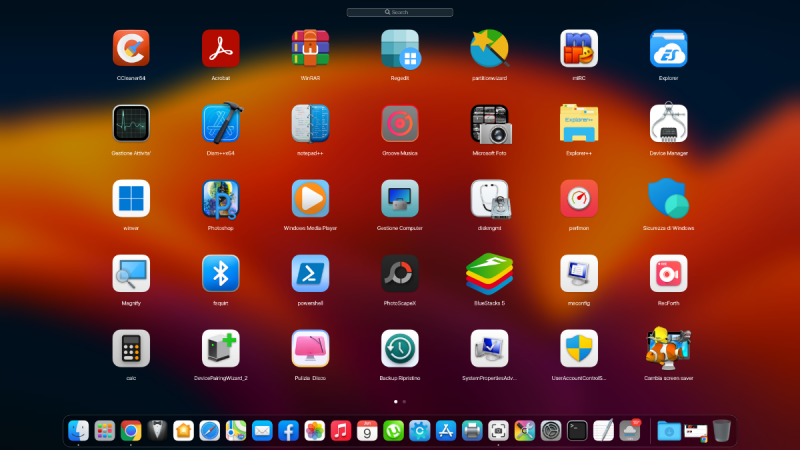Screen dimensions: 800x450
Task: Open Mail envelope in dock
Action: click(x=262, y=431)
